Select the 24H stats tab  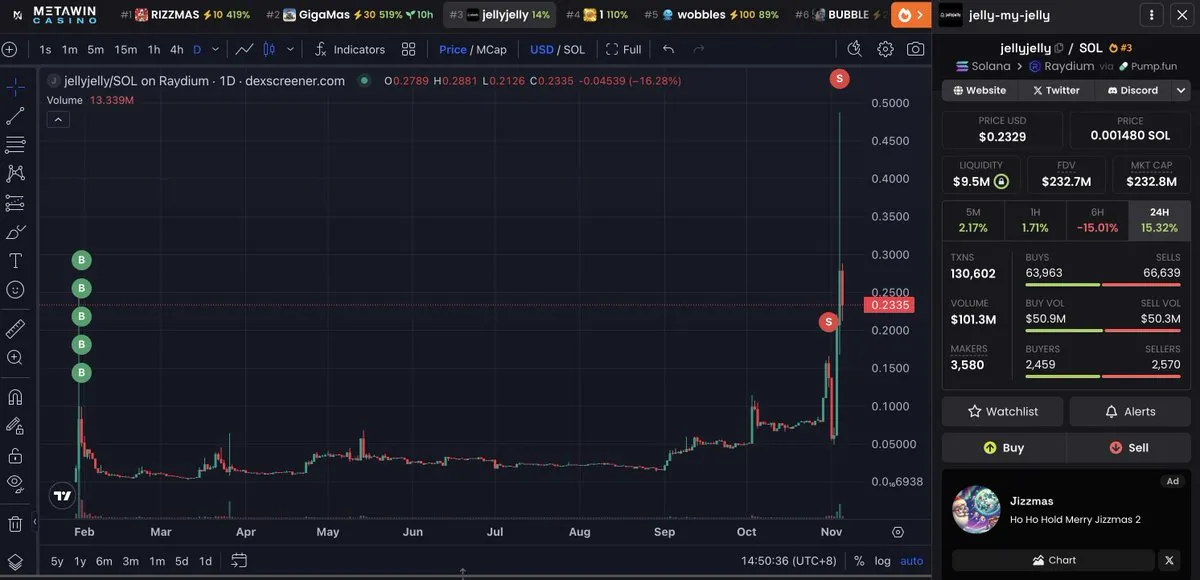[1159, 220]
